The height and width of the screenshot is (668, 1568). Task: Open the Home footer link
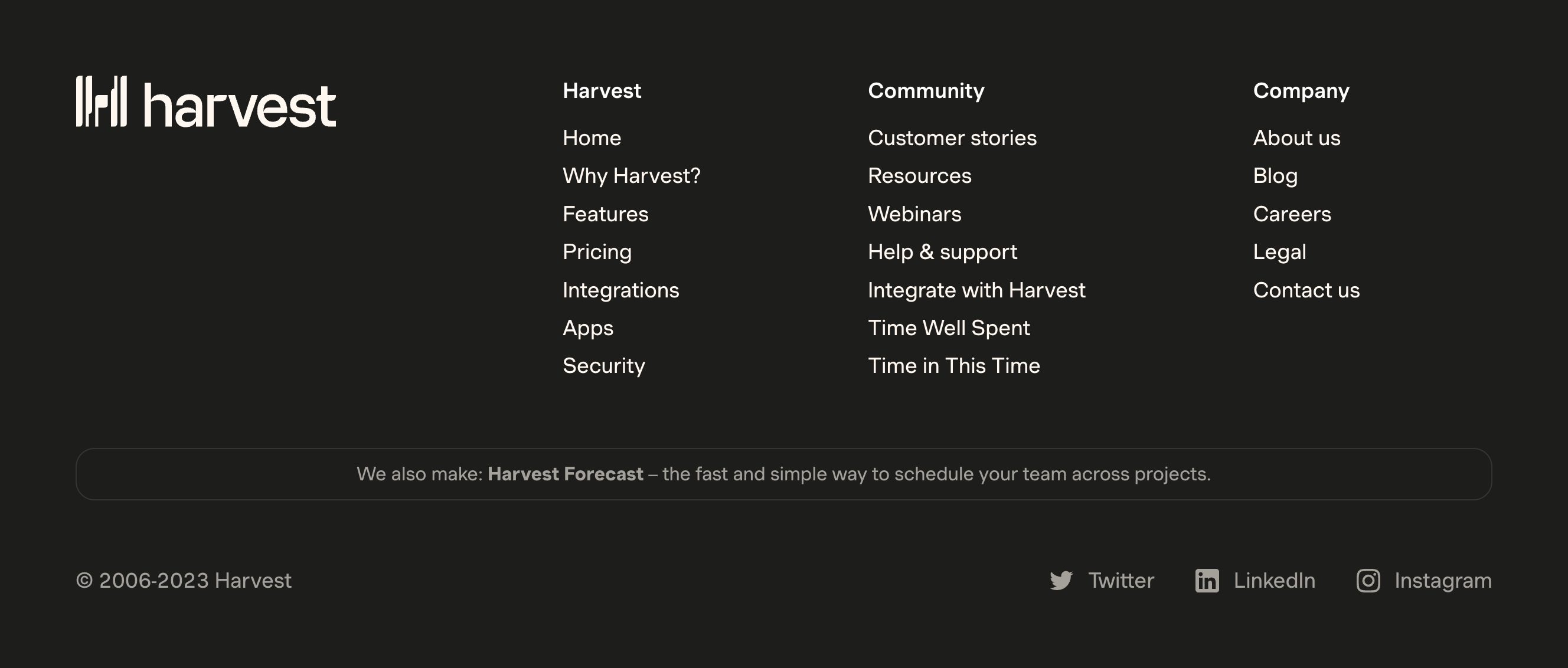pos(592,138)
